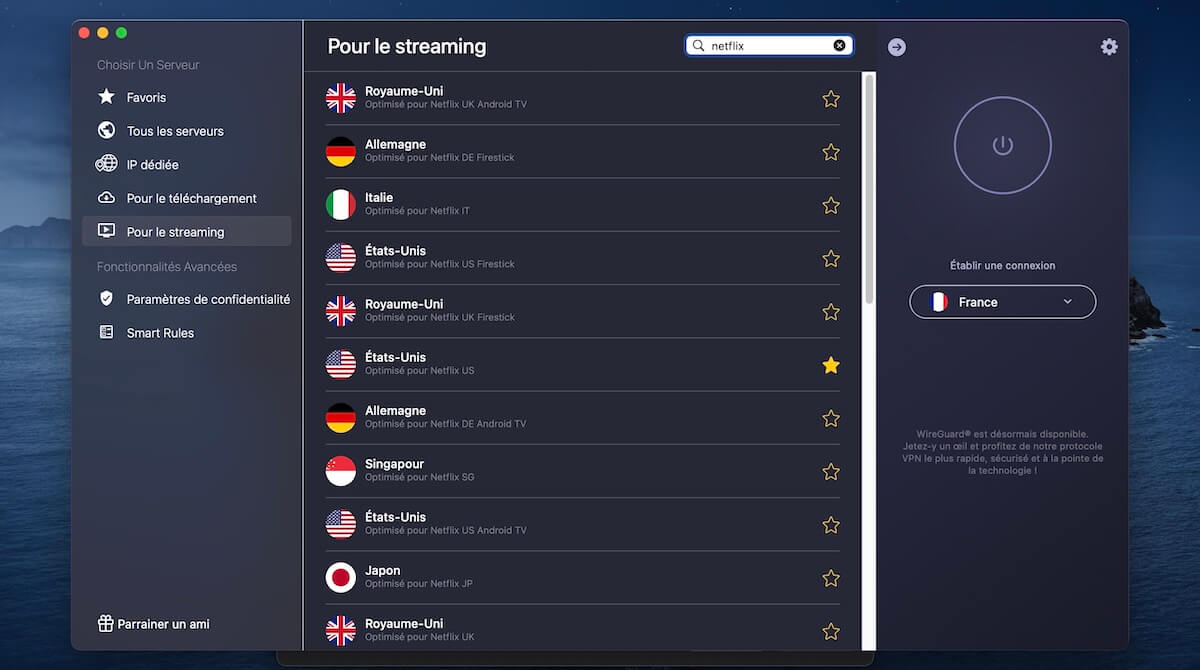Favorite the Netflix DE Firestick server
The width and height of the screenshot is (1200, 670).
tap(830, 152)
